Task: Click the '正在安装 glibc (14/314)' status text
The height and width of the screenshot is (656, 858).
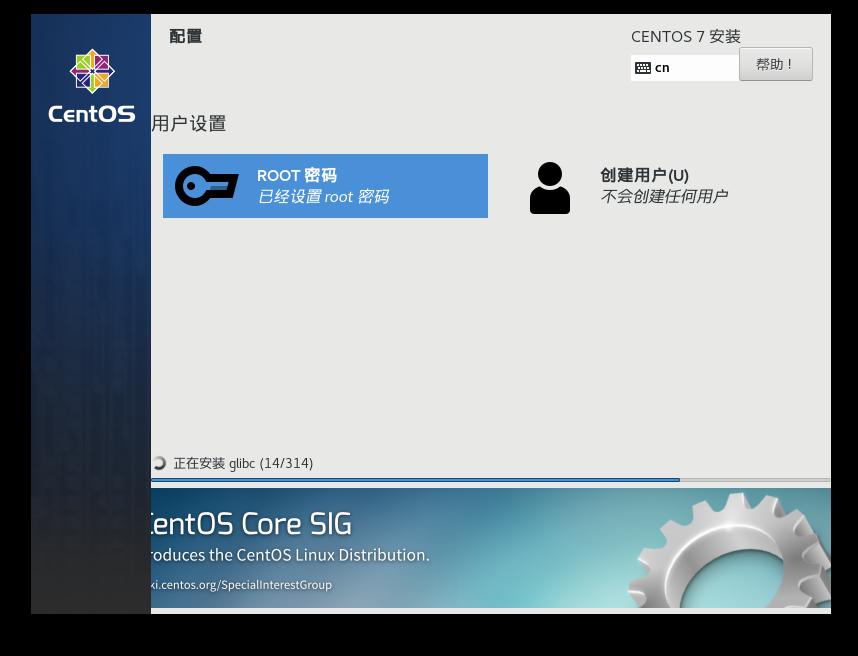Action: click(x=243, y=463)
